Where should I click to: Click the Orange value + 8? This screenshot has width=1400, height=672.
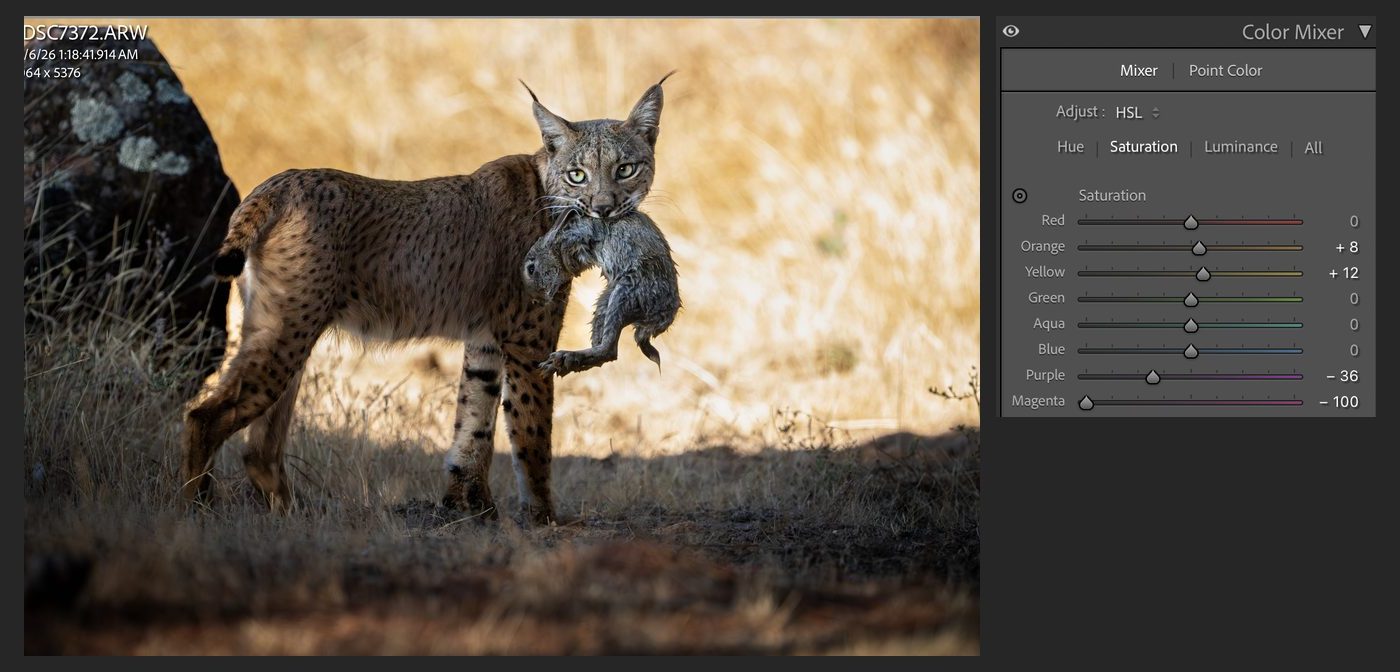(1347, 247)
